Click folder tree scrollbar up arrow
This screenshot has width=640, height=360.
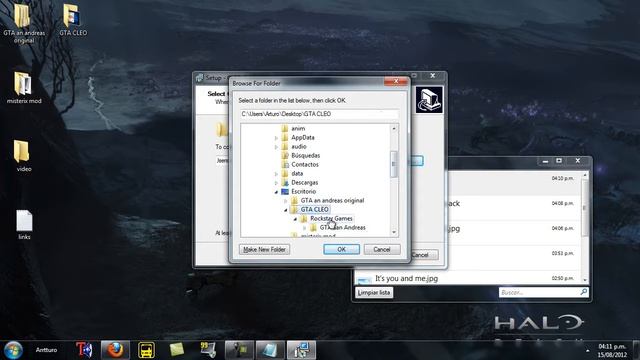394,129
